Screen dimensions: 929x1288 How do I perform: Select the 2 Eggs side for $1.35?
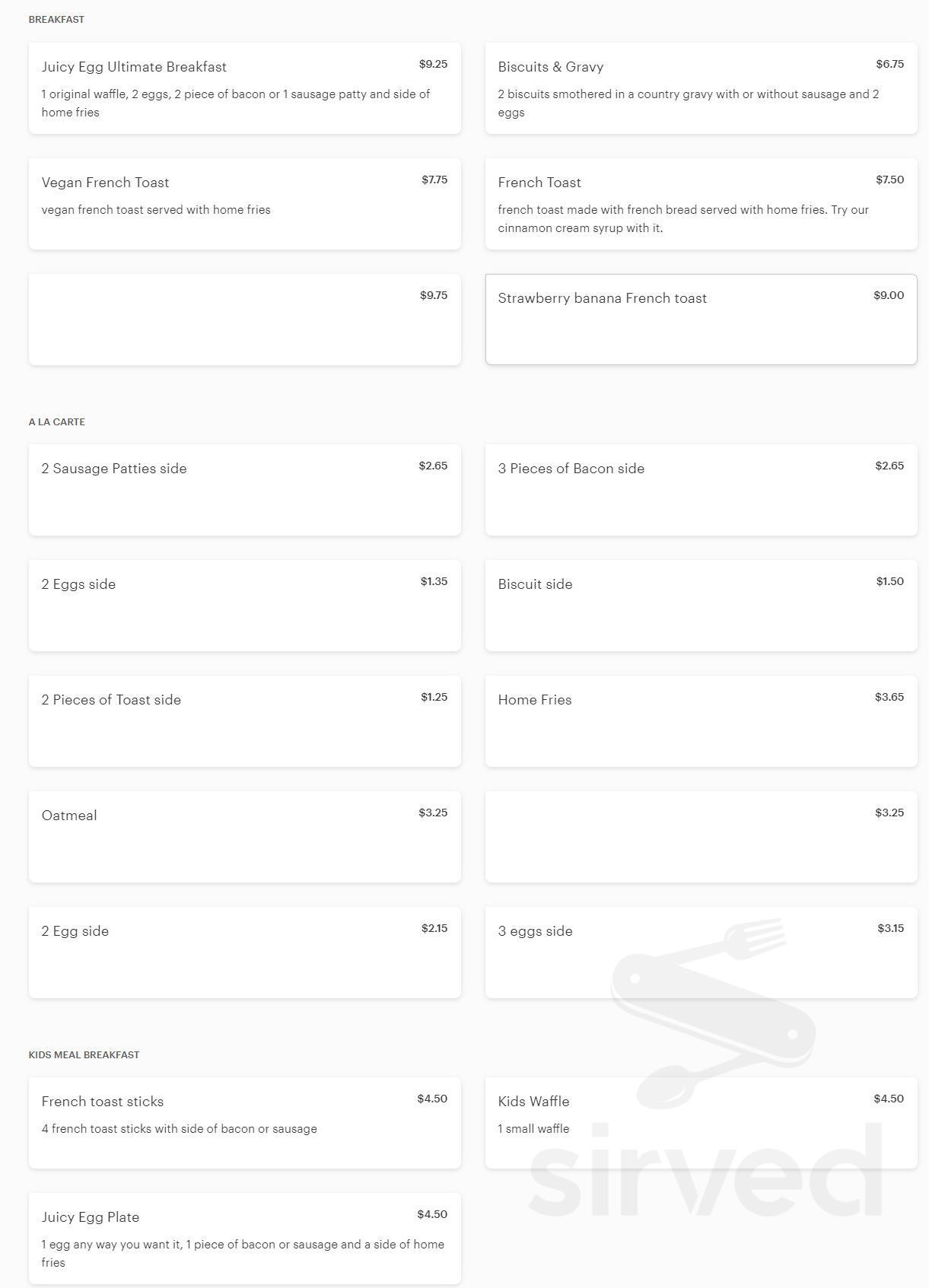(244, 606)
